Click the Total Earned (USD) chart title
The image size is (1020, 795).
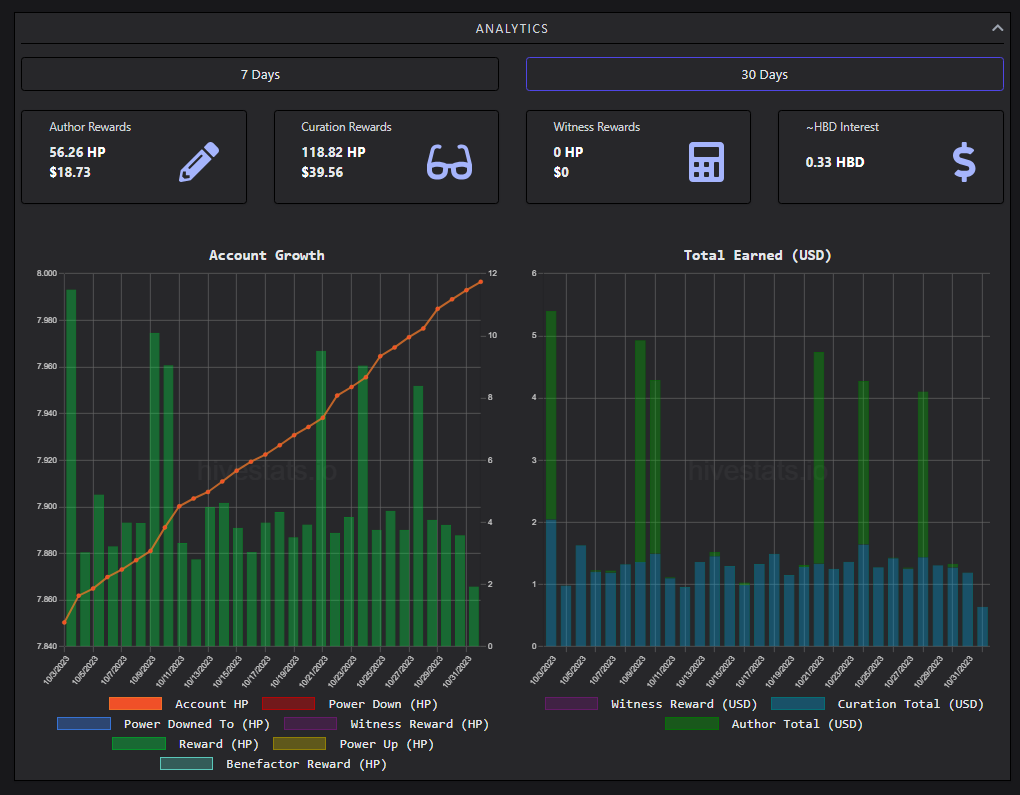(757, 255)
